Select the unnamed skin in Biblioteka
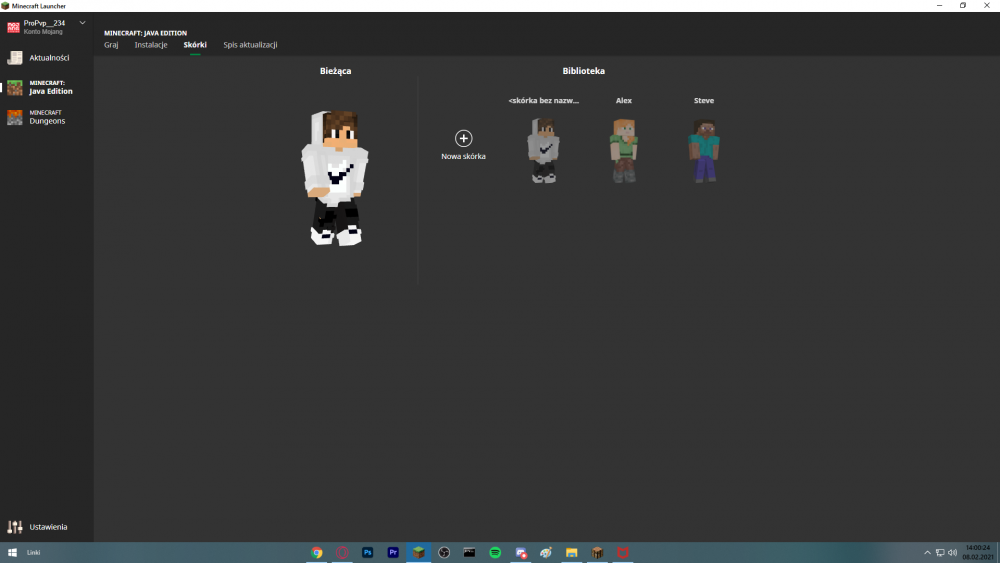Image resolution: width=1000 pixels, height=563 pixels. pyautogui.click(x=543, y=150)
